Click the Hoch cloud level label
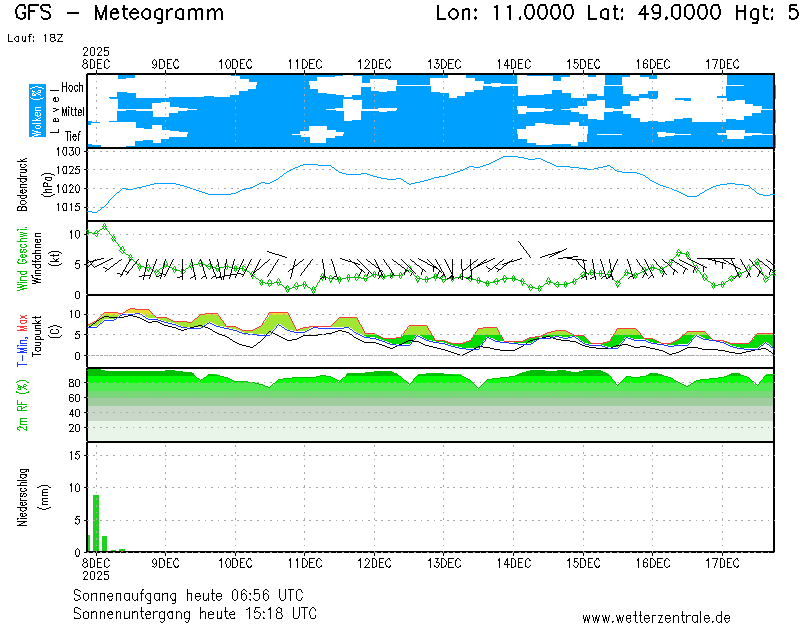 [72, 88]
